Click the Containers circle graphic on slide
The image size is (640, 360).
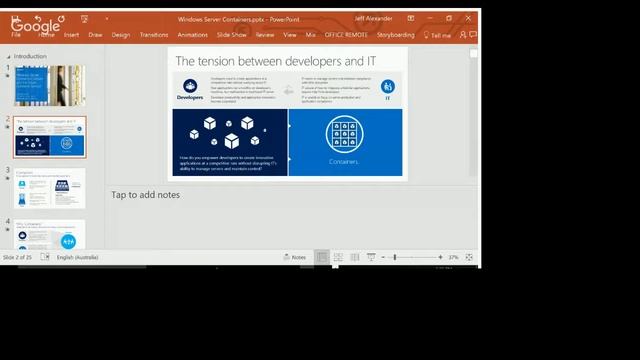[x=344, y=134]
